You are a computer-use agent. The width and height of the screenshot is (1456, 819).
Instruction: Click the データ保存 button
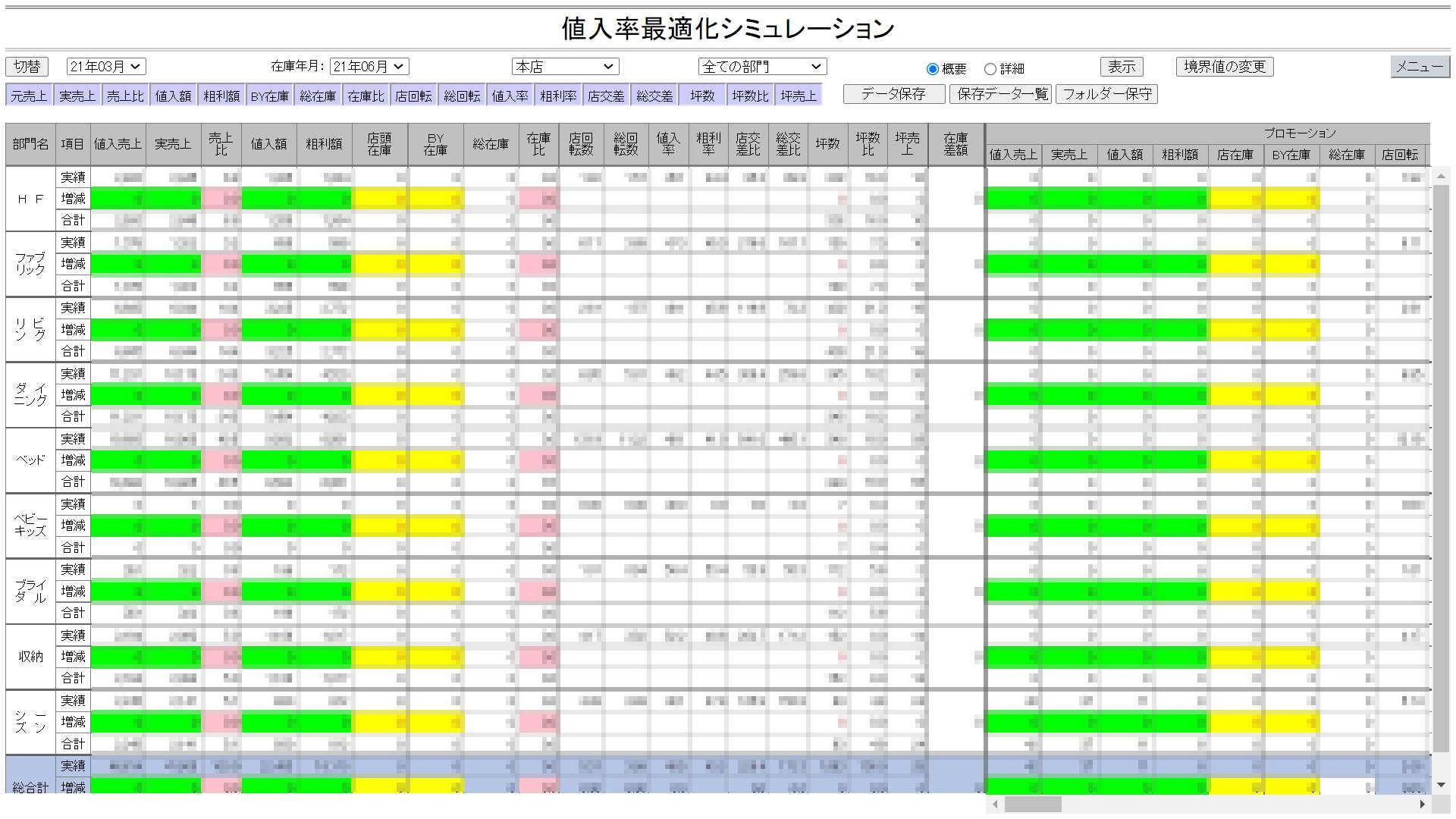[893, 94]
